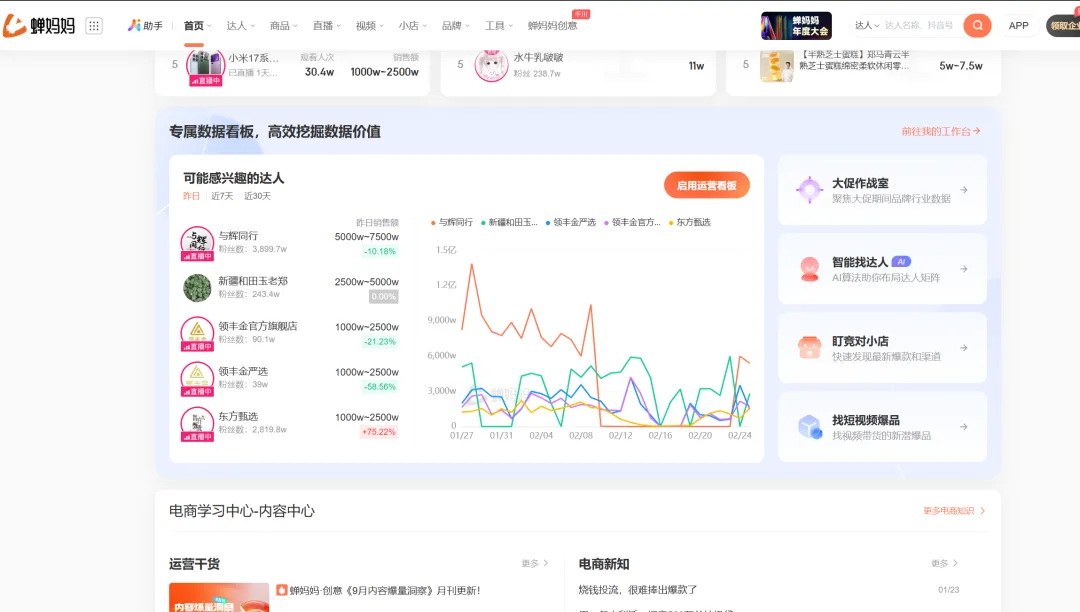Click the 蝉妈妈年度大会 banner
This screenshot has height=612, width=1080.
796,25
